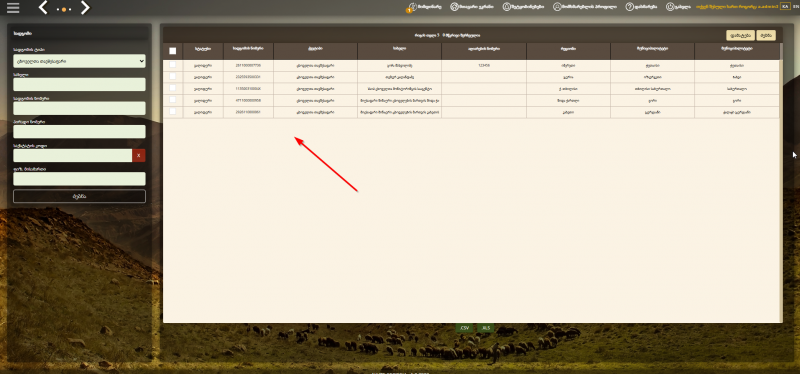Click the last search field above search button
The width and height of the screenshot is (800, 374).
79,179
